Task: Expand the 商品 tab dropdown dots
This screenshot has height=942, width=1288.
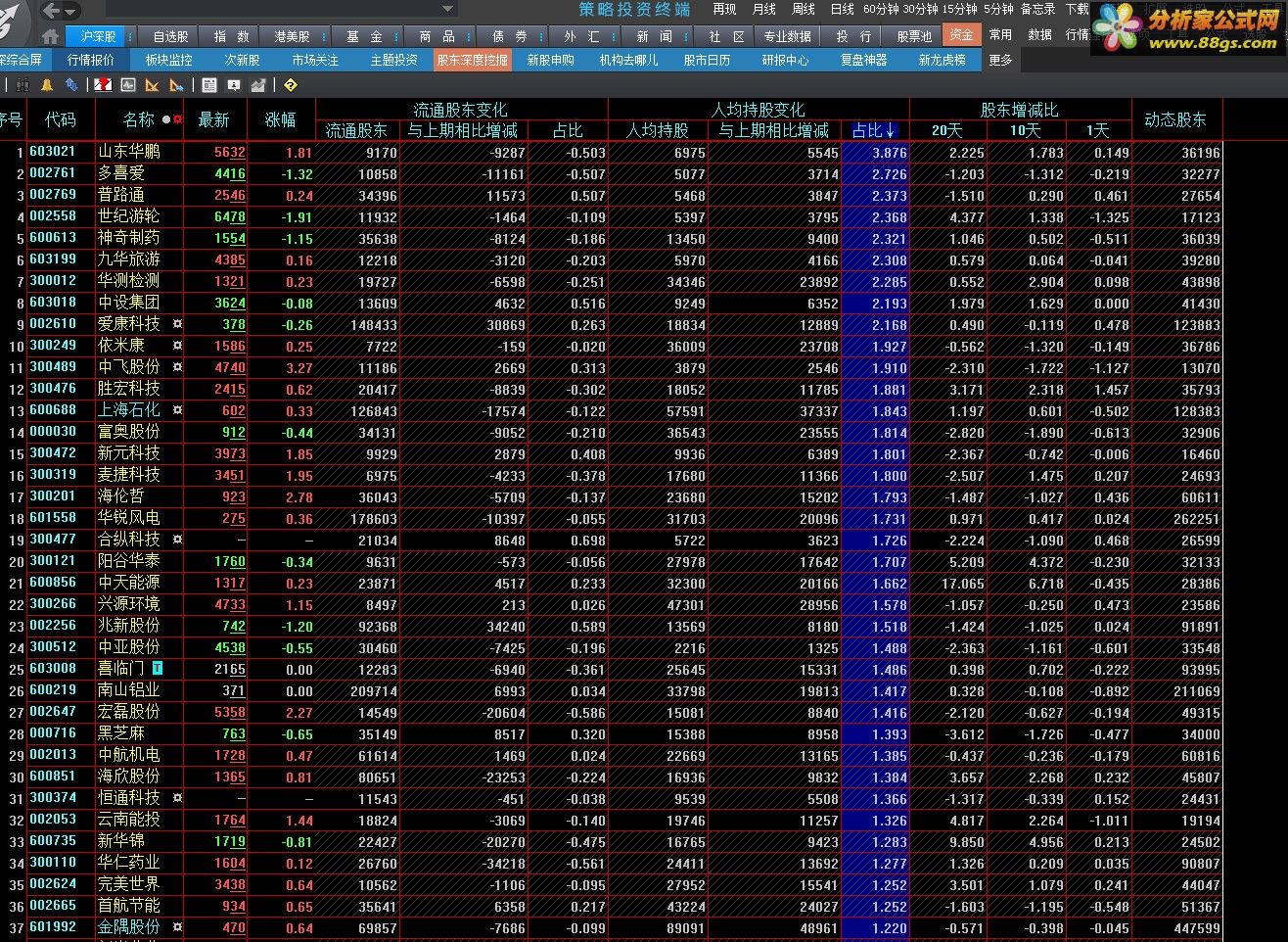Action: 468,36
